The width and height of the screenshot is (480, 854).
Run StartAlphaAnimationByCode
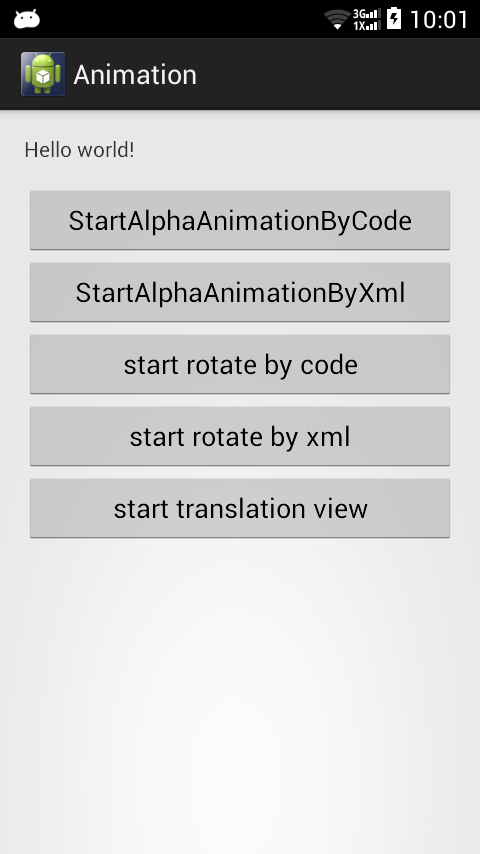click(240, 220)
